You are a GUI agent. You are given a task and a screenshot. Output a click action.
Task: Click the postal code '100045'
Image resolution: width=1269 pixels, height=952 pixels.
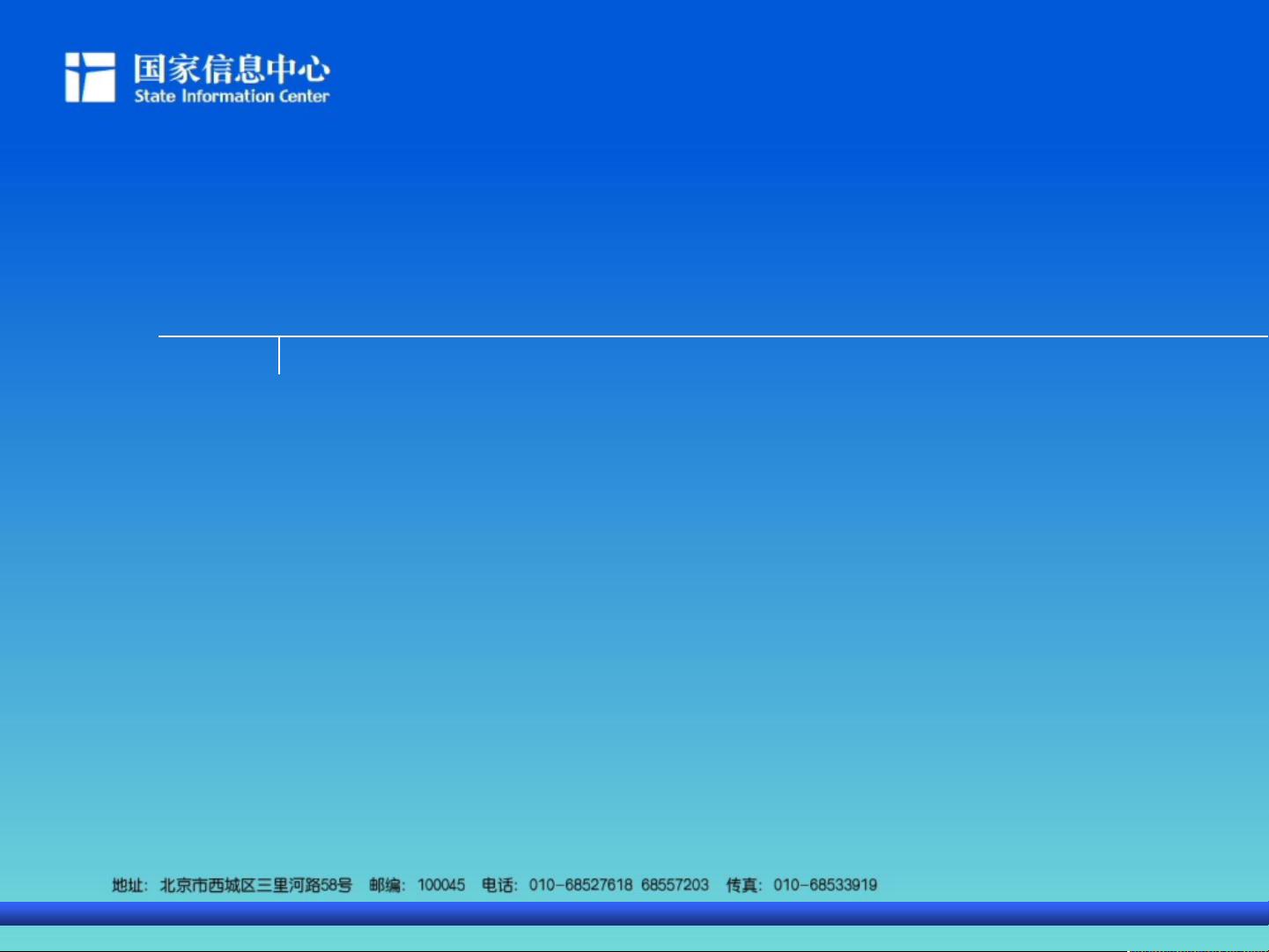pos(441,885)
